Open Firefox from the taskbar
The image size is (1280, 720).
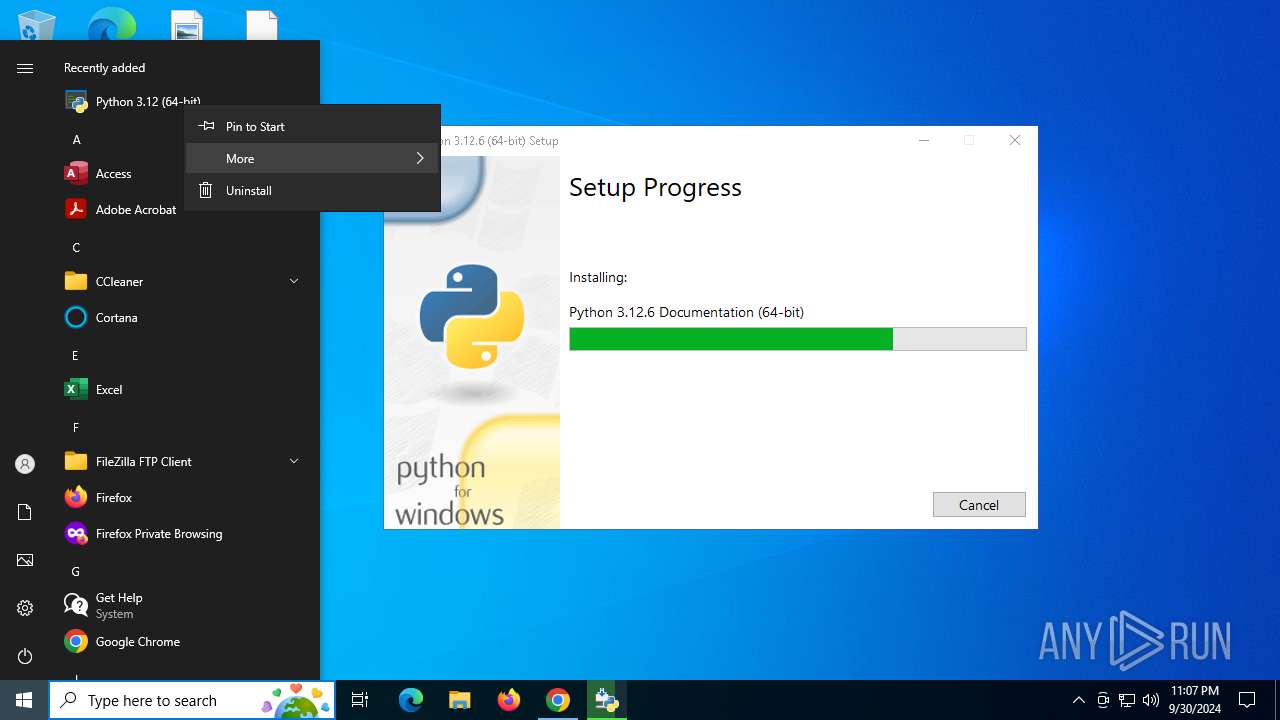(x=509, y=700)
